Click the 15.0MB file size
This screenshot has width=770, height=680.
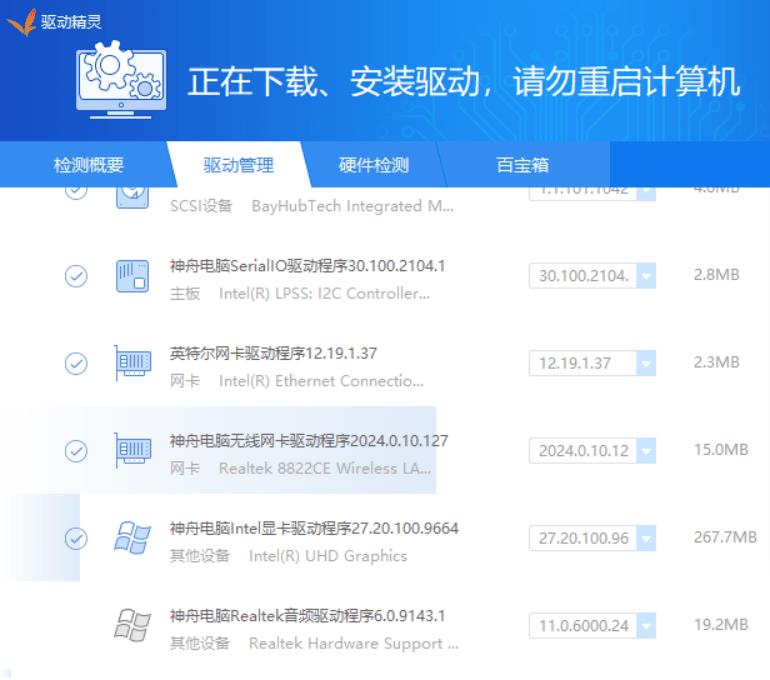click(x=721, y=450)
